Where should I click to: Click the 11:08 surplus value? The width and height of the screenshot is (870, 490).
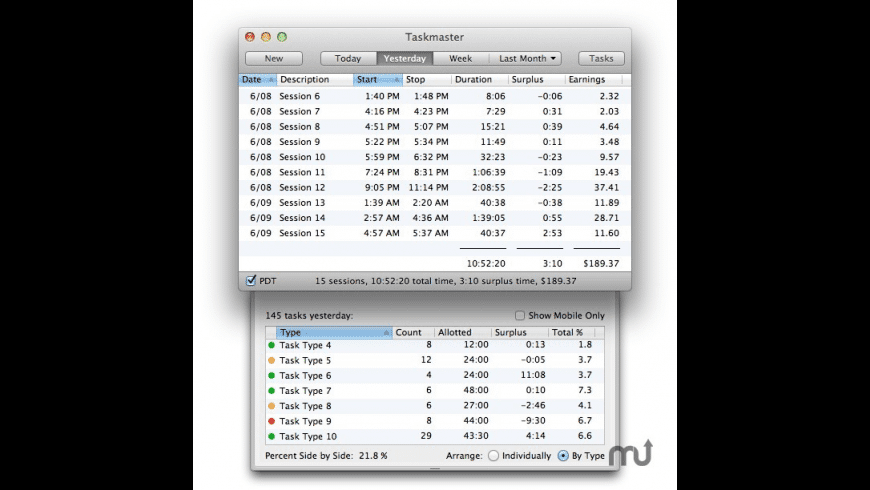click(x=533, y=375)
